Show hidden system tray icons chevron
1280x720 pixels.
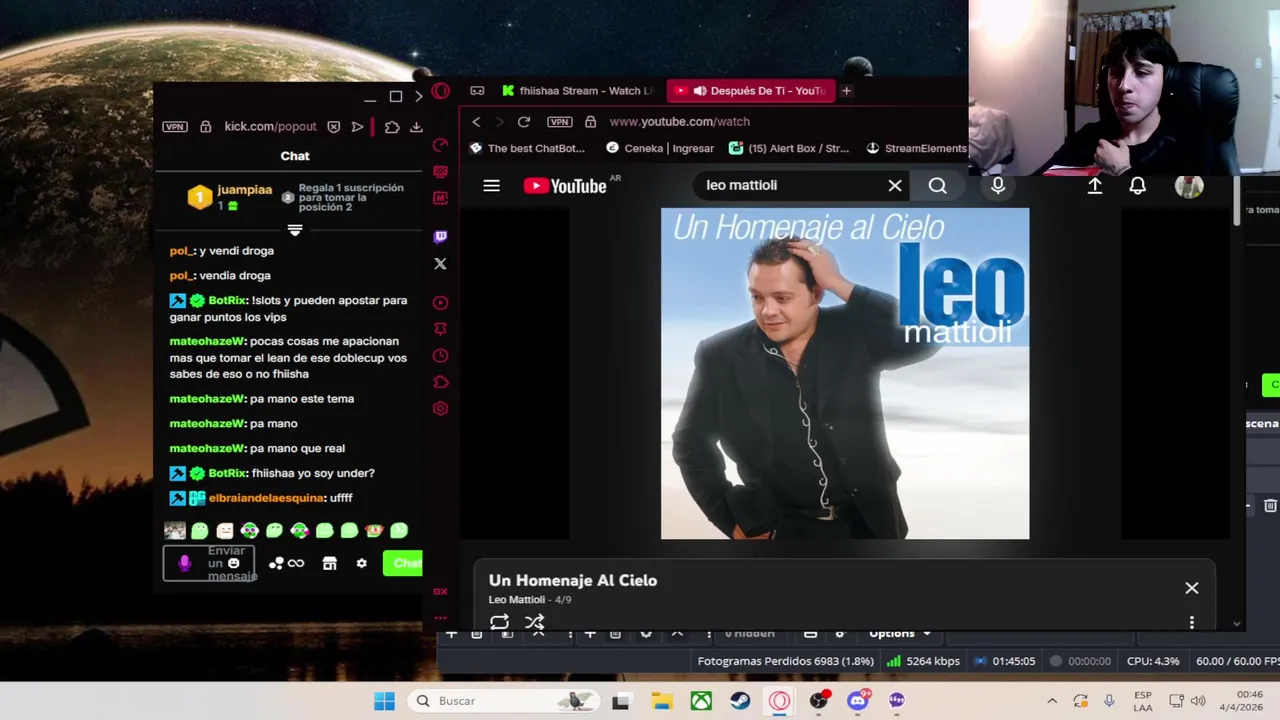[x=1052, y=701]
